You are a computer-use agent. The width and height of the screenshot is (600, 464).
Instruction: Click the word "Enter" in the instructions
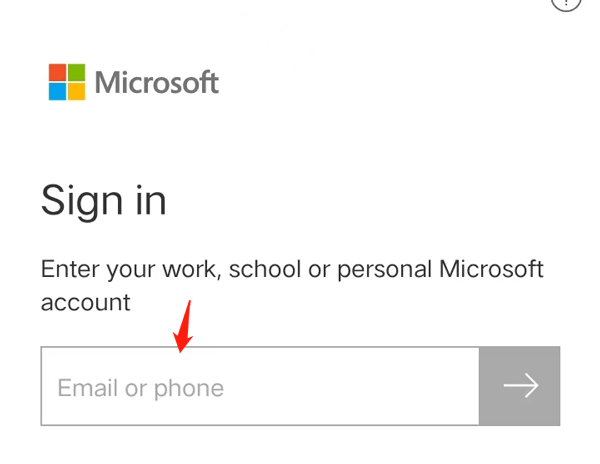click(71, 269)
